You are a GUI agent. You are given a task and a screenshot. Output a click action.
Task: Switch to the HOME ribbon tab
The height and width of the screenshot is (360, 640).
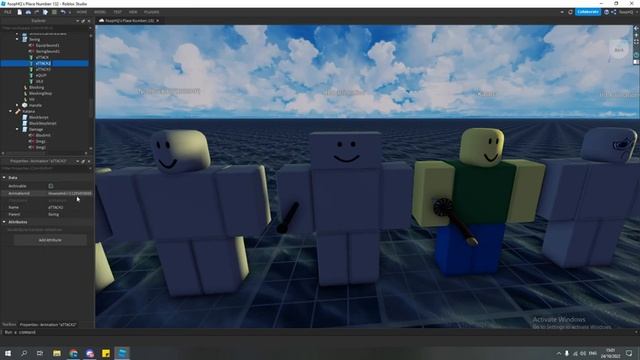pyautogui.click(x=82, y=12)
